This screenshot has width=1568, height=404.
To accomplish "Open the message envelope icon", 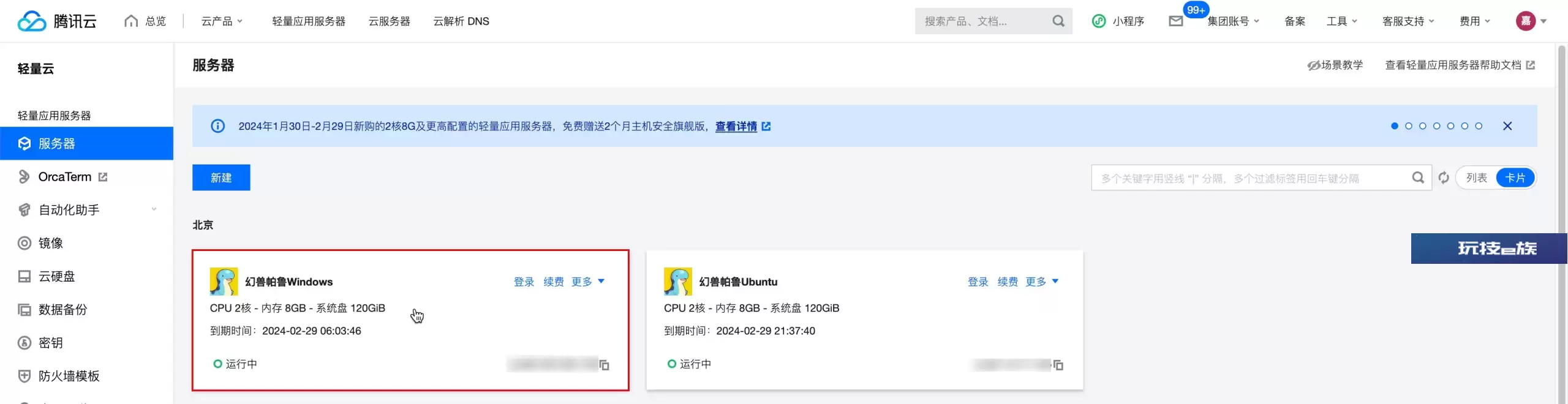I will point(1175,21).
